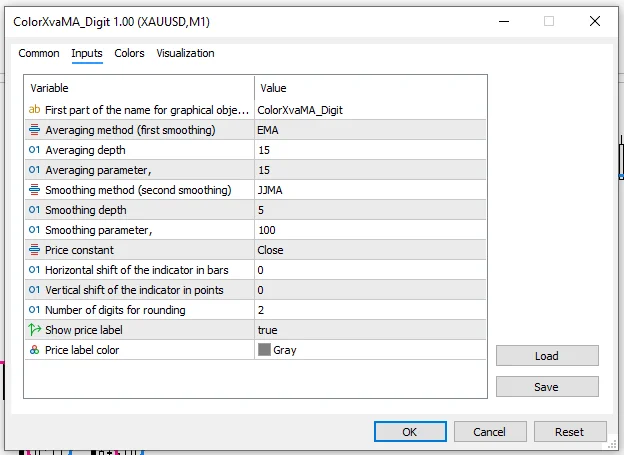Click the integer icon beside Number of digits

35,310
